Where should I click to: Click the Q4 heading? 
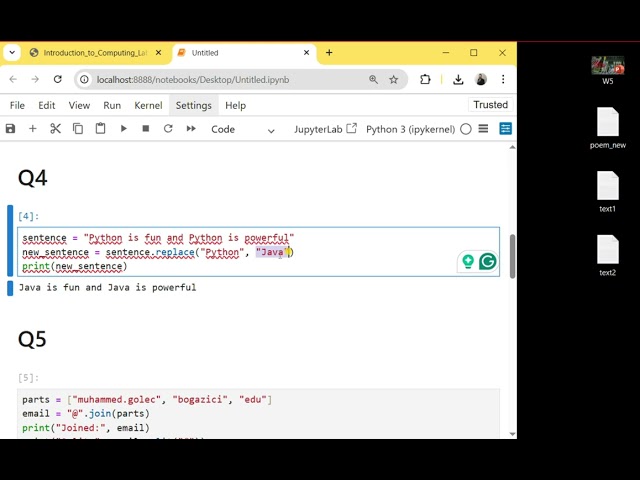33,178
